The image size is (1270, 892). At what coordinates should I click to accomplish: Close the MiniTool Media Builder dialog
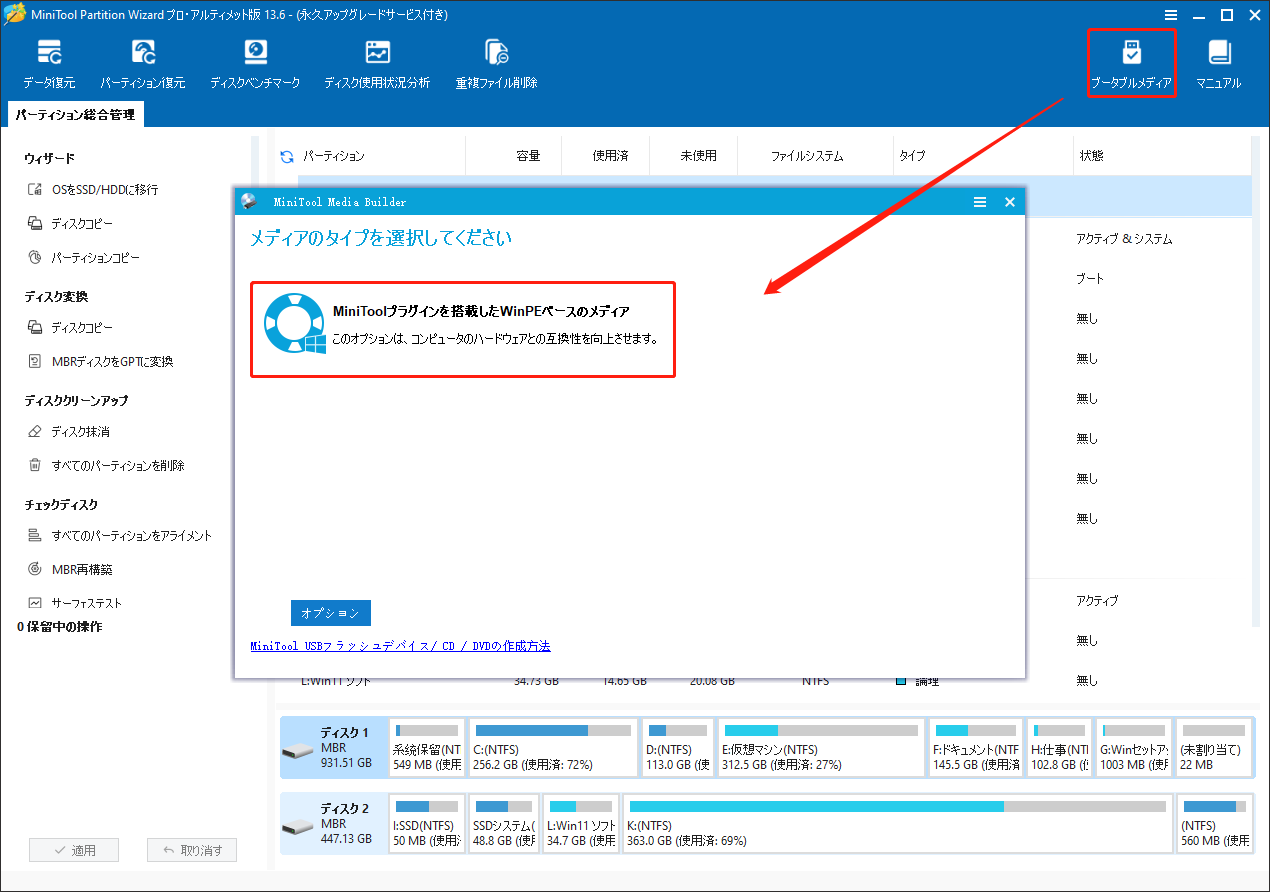tap(1009, 202)
